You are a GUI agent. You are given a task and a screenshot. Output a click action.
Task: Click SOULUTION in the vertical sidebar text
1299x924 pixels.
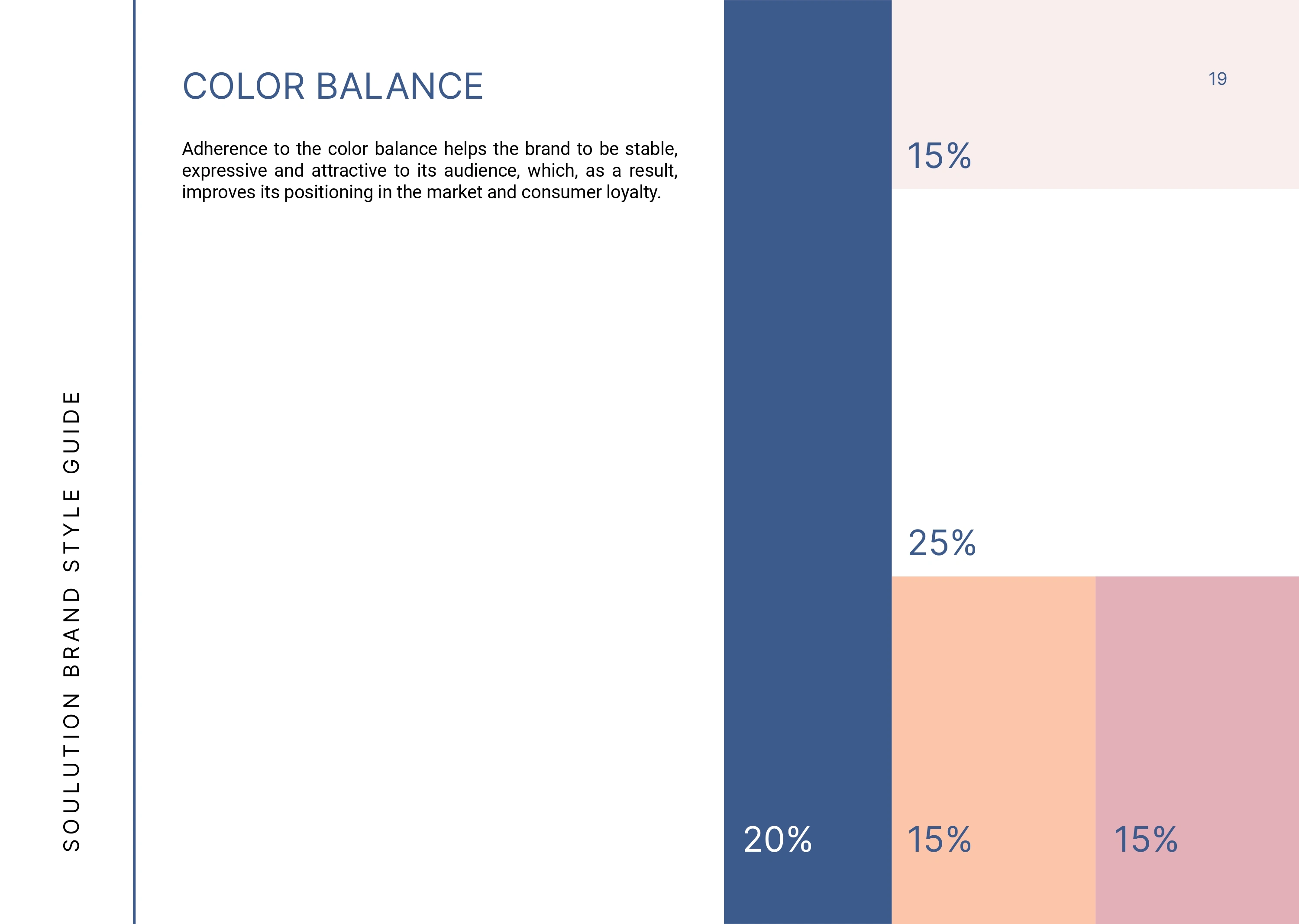point(72,772)
